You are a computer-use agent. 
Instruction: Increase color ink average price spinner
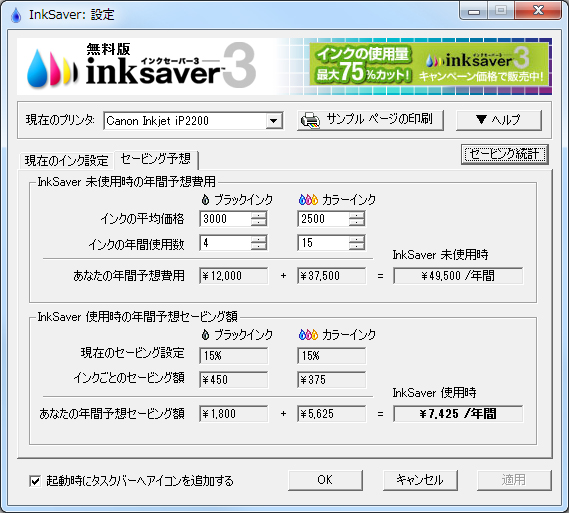357,216
